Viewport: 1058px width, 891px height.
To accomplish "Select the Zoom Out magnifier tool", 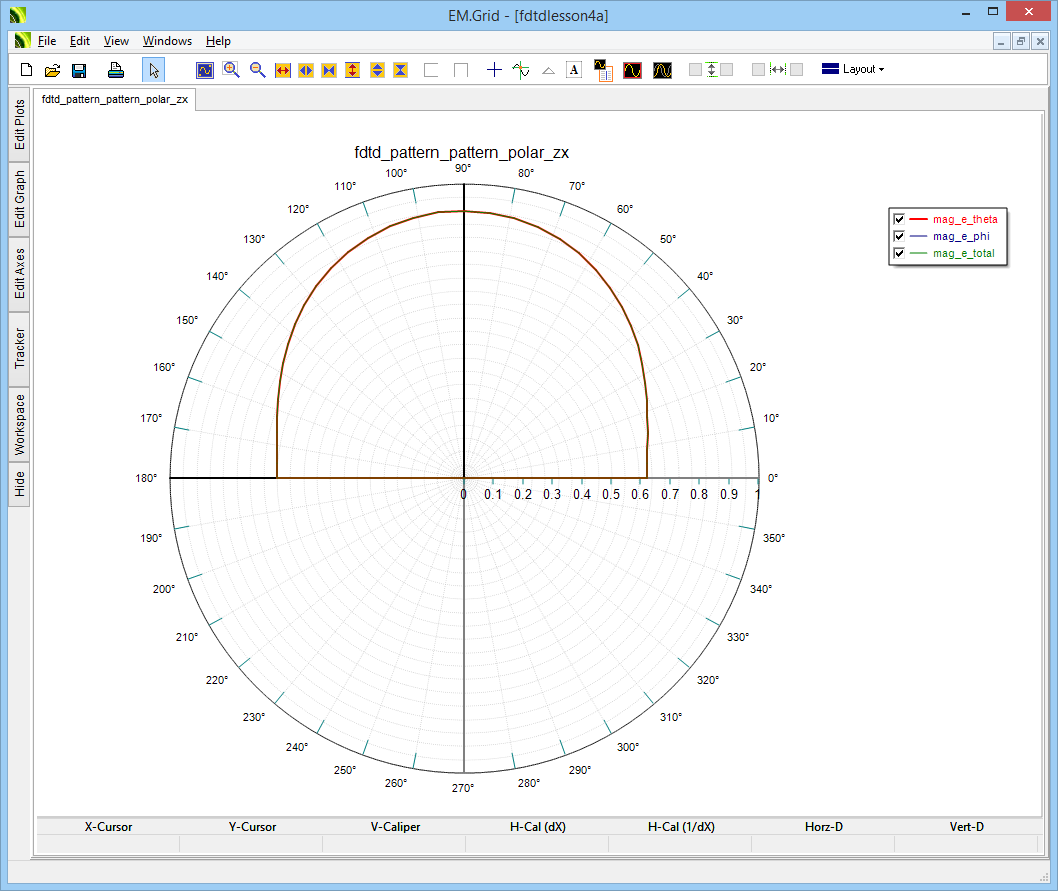I will 257,70.
